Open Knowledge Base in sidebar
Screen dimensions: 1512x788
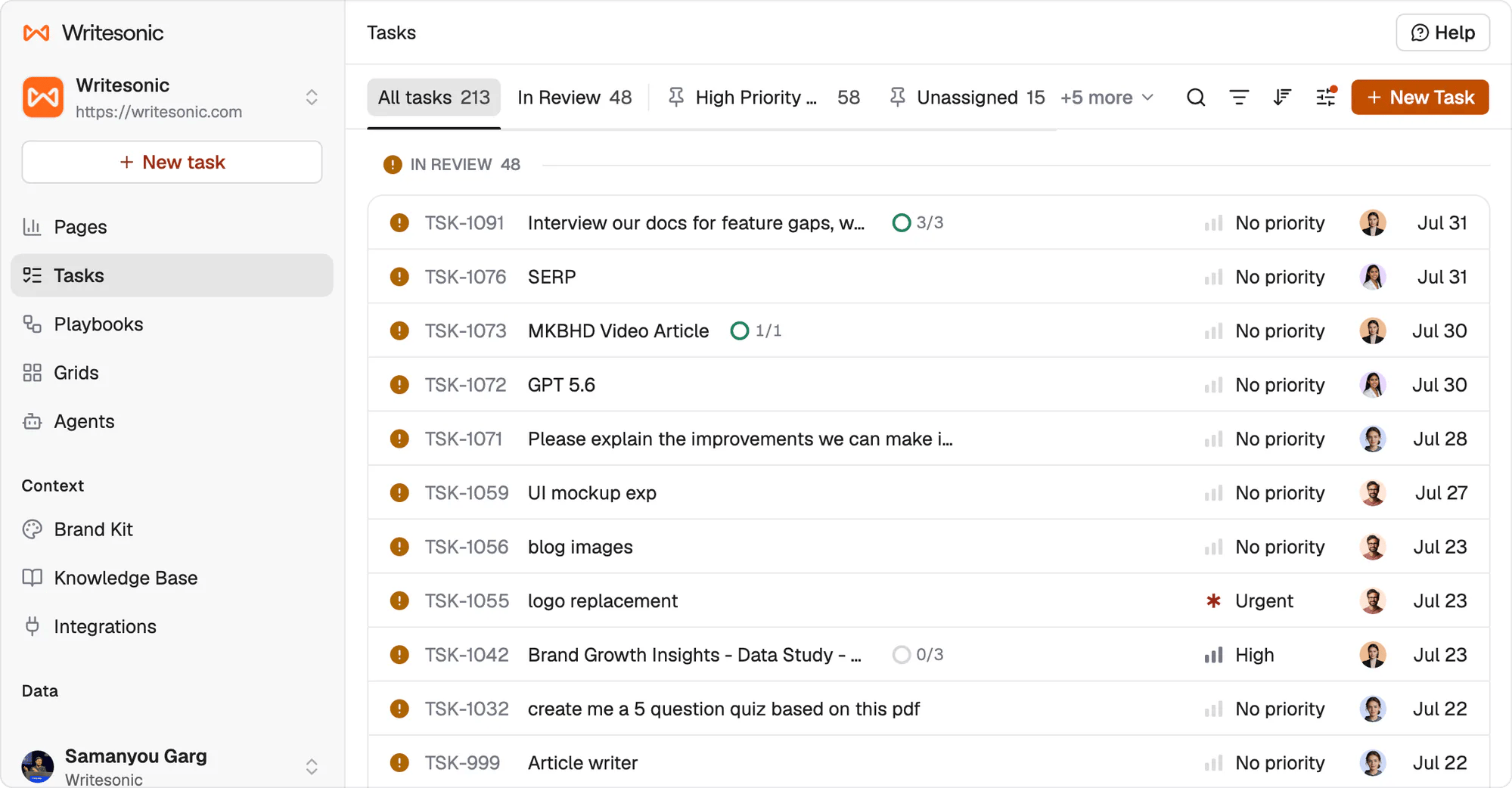pyautogui.click(x=172, y=578)
